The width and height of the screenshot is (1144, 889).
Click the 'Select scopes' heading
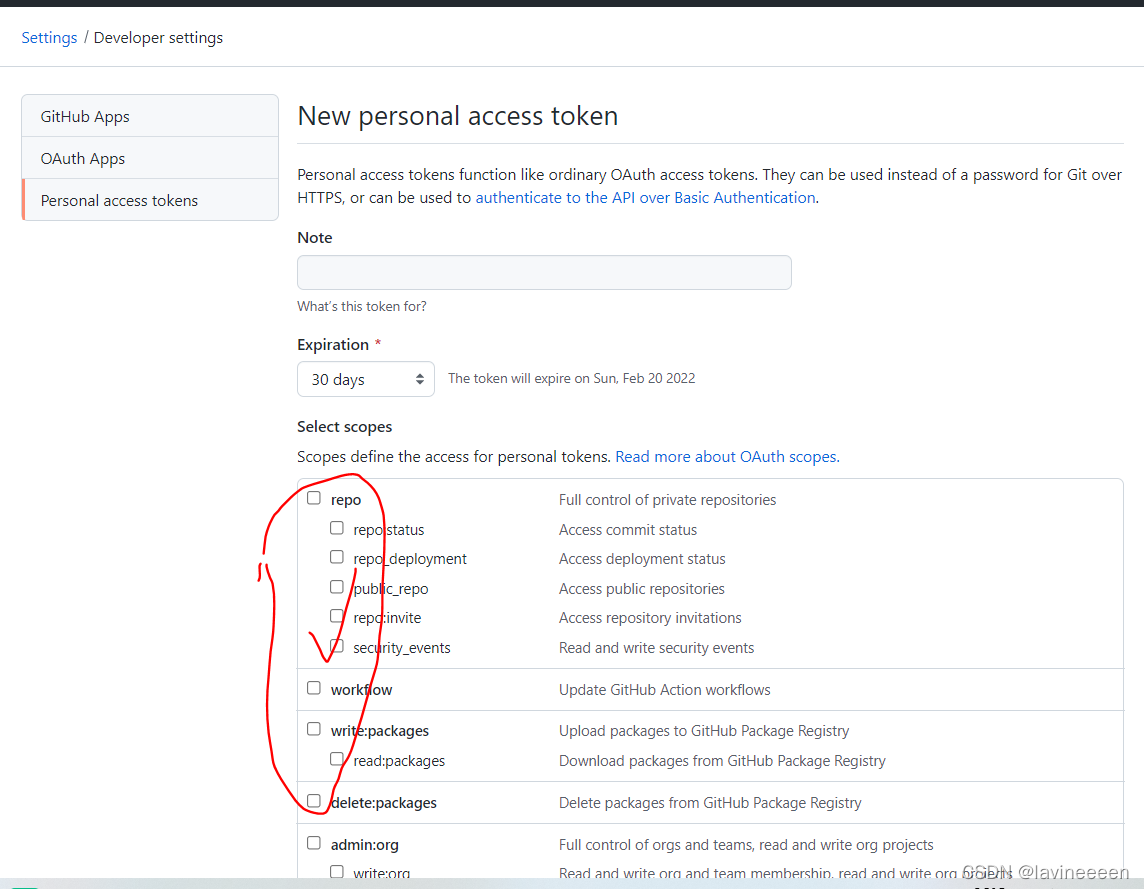coord(344,427)
